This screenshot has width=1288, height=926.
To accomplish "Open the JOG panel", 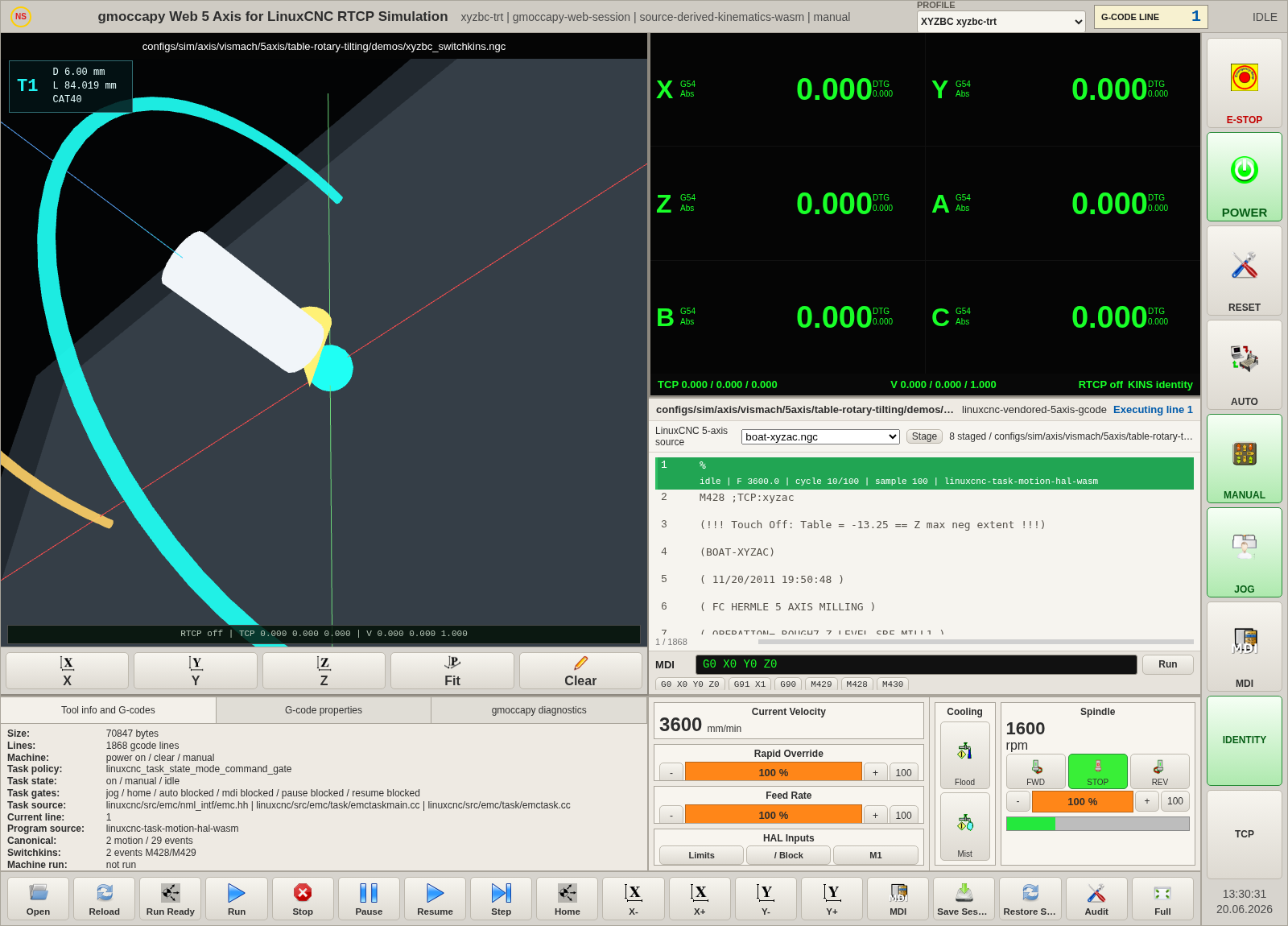I will click(x=1244, y=552).
